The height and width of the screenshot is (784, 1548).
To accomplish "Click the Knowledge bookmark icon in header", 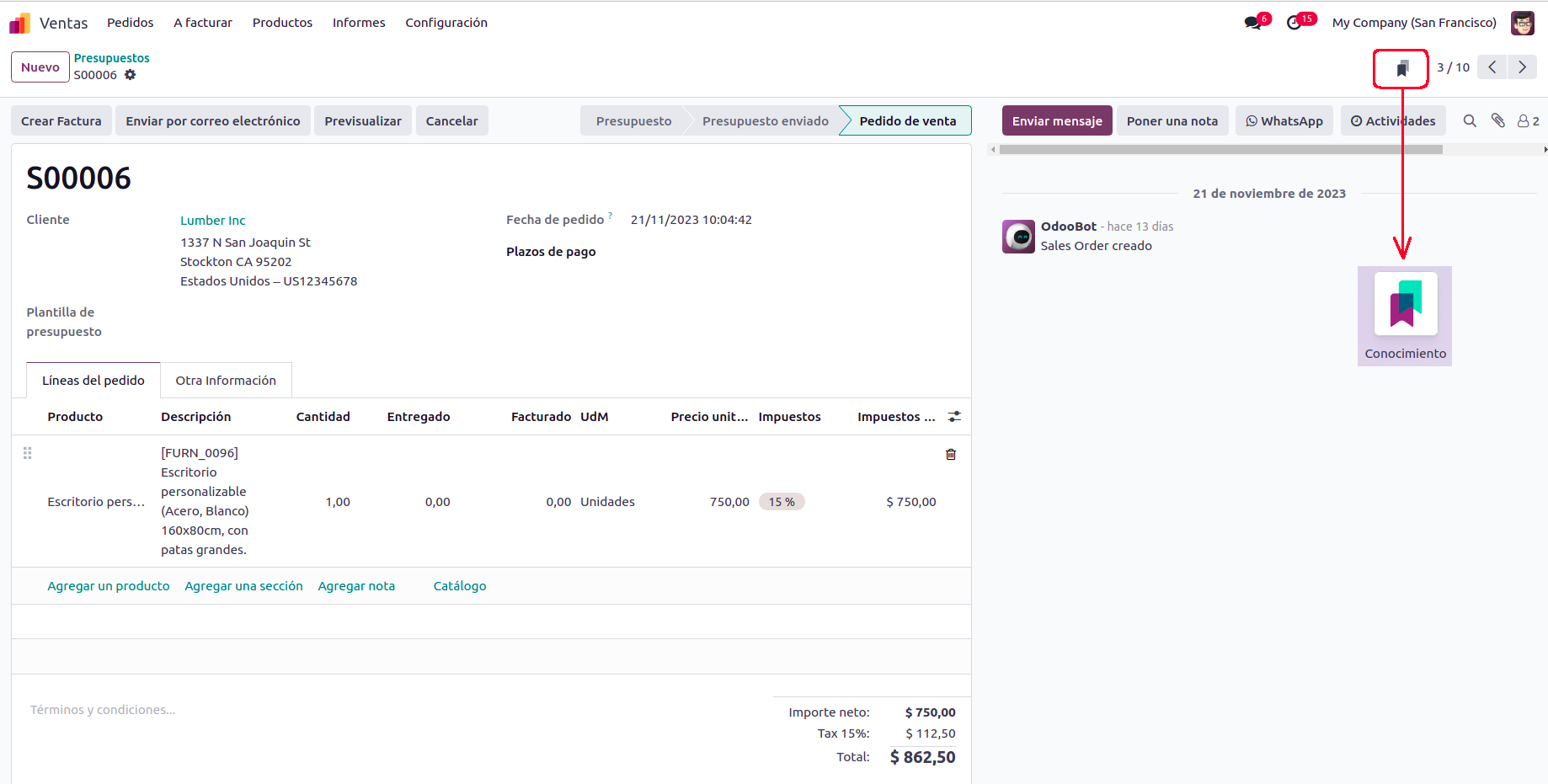I will [1401, 68].
